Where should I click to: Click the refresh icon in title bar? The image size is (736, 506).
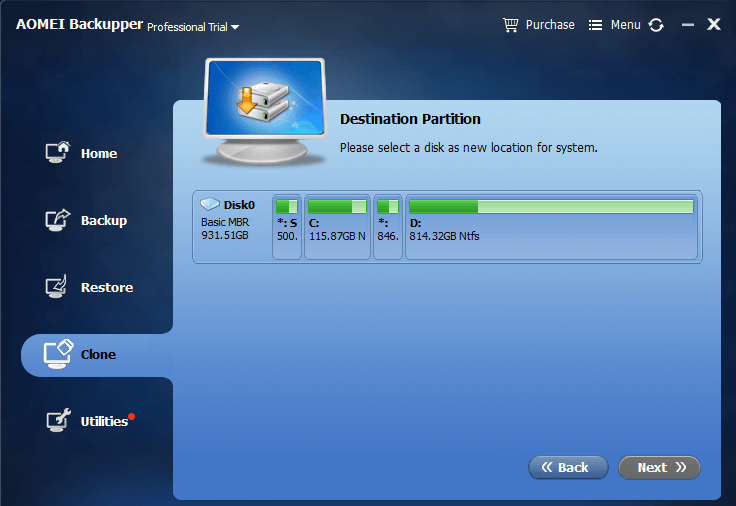[x=656, y=25]
